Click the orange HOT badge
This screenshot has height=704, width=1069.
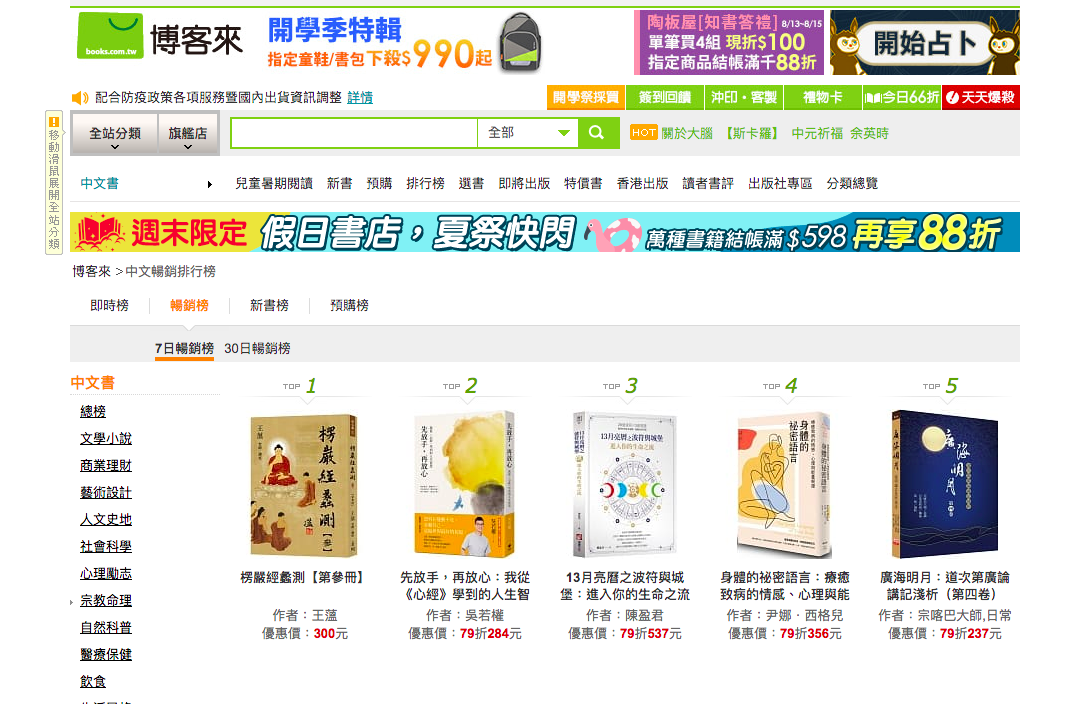(x=644, y=133)
